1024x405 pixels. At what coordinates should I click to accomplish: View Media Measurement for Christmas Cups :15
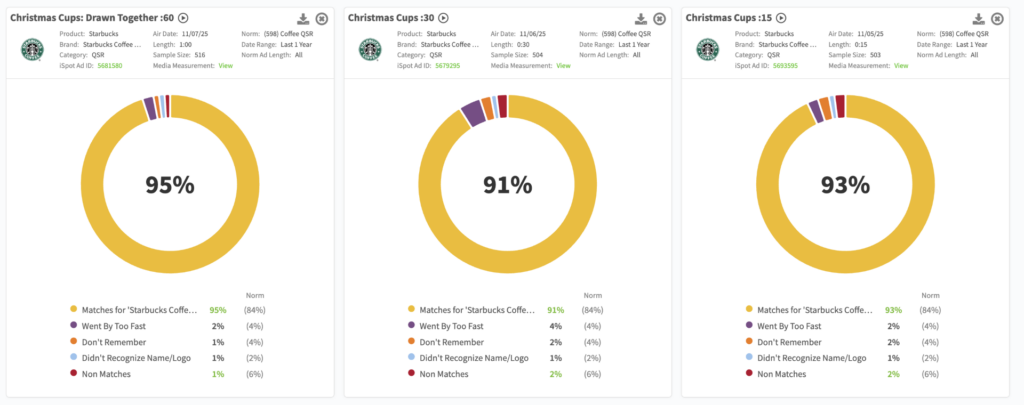(901, 66)
